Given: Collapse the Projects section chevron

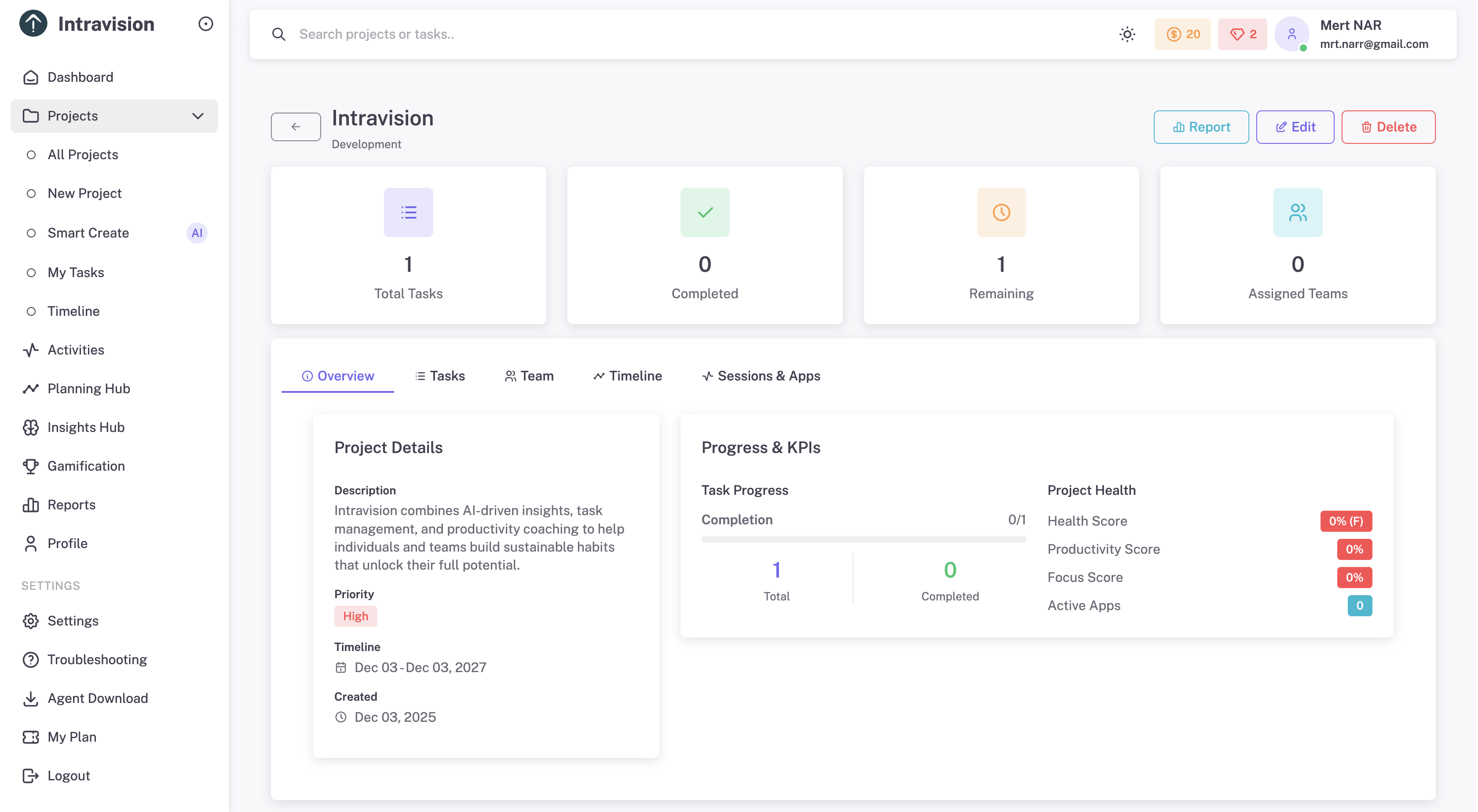Looking at the screenshot, I should point(198,116).
